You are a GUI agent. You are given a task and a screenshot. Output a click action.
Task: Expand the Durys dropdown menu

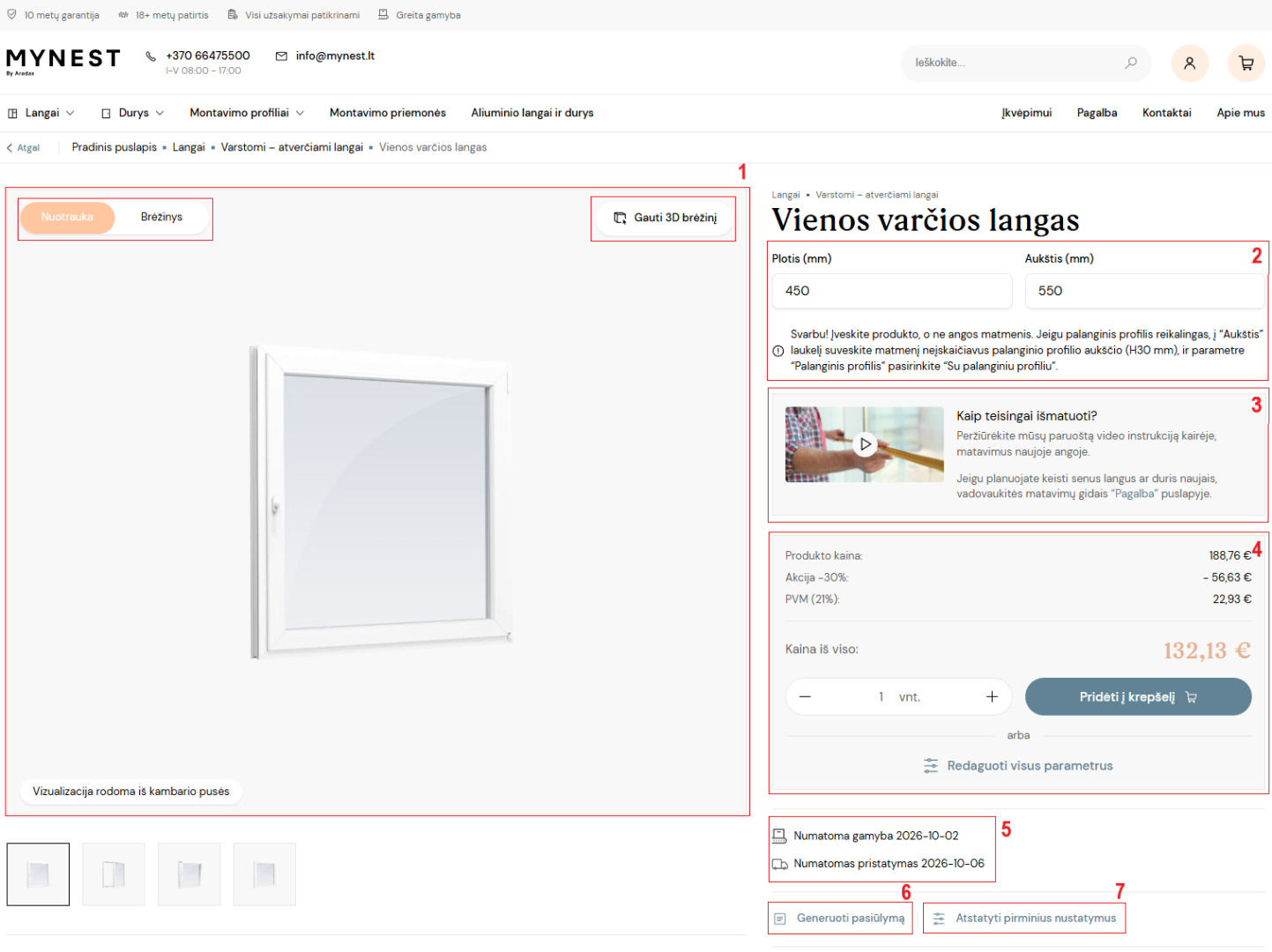133,113
